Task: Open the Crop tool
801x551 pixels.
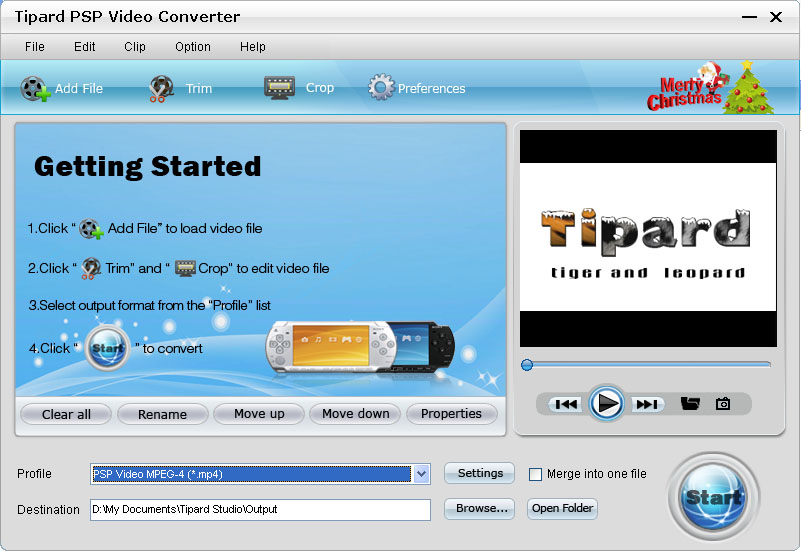Action: point(299,88)
